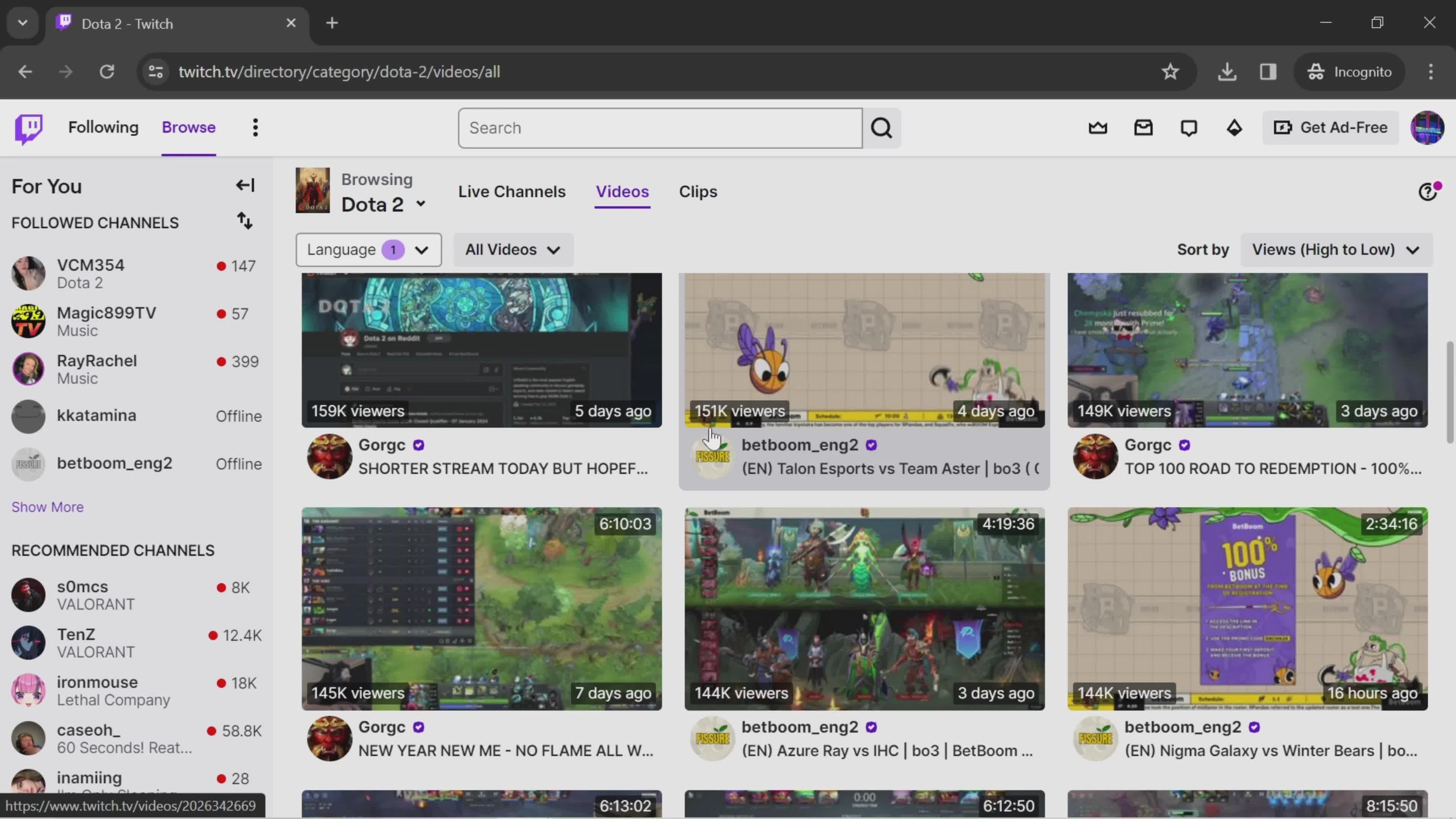Open title SHORTER STREAM TODAY BUT HOPEF...

[x=503, y=469]
